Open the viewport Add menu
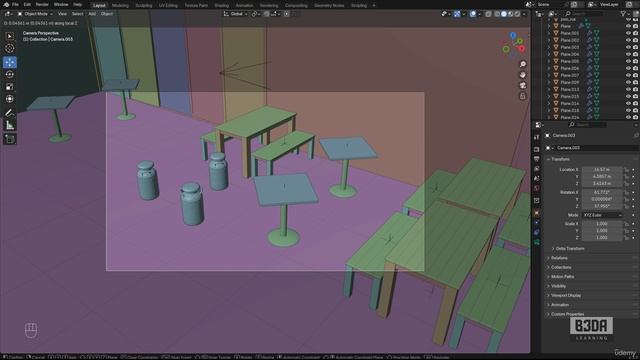640x360 pixels. [x=92, y=14]
